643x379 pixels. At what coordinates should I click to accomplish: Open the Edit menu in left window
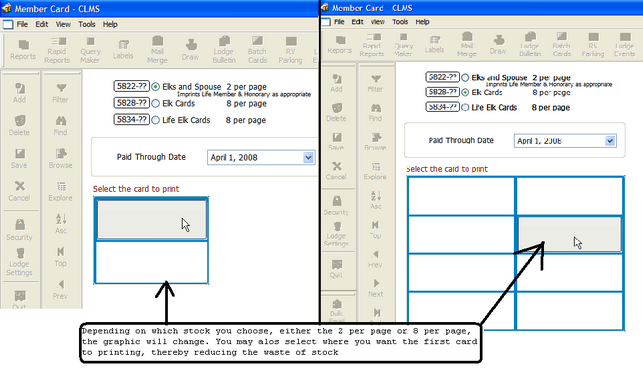[41, 24]
